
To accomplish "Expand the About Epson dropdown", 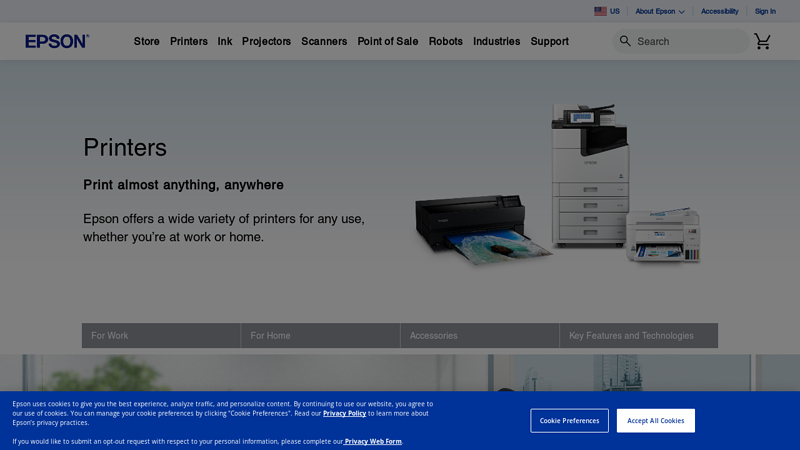I will coord(660,11).
